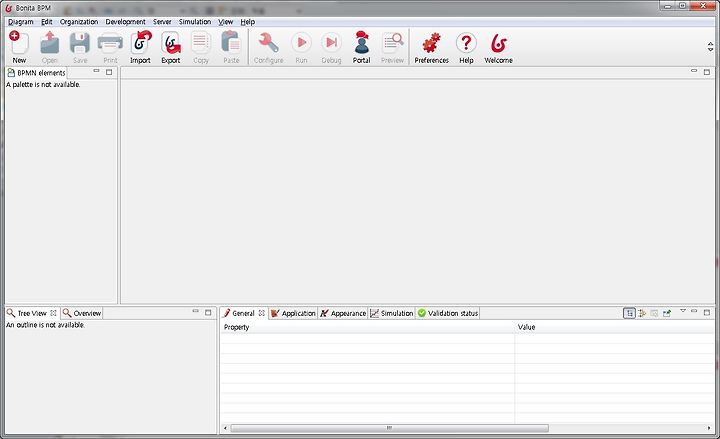This screenshot has height=439, width=720.
Task: Open the Validation status tab
Action: 448,313
